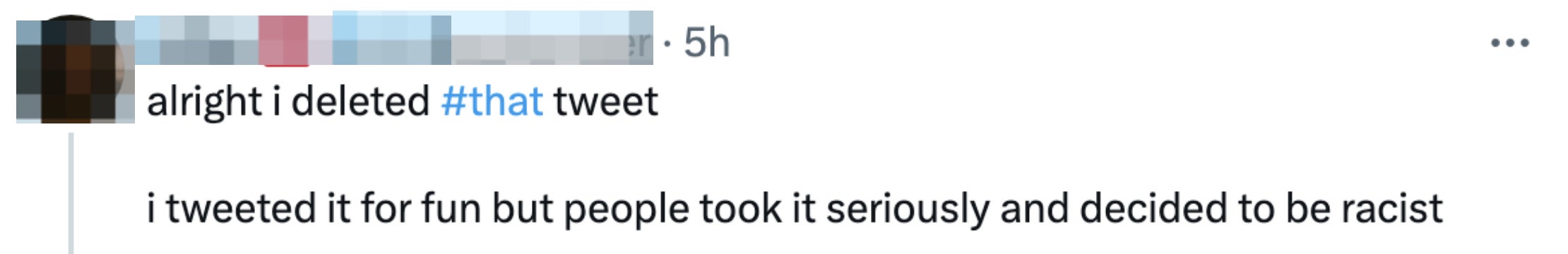1568x254 pixels.
Task: Click the phrase "i tweeted it for fun"
Action: coord(314,210)
